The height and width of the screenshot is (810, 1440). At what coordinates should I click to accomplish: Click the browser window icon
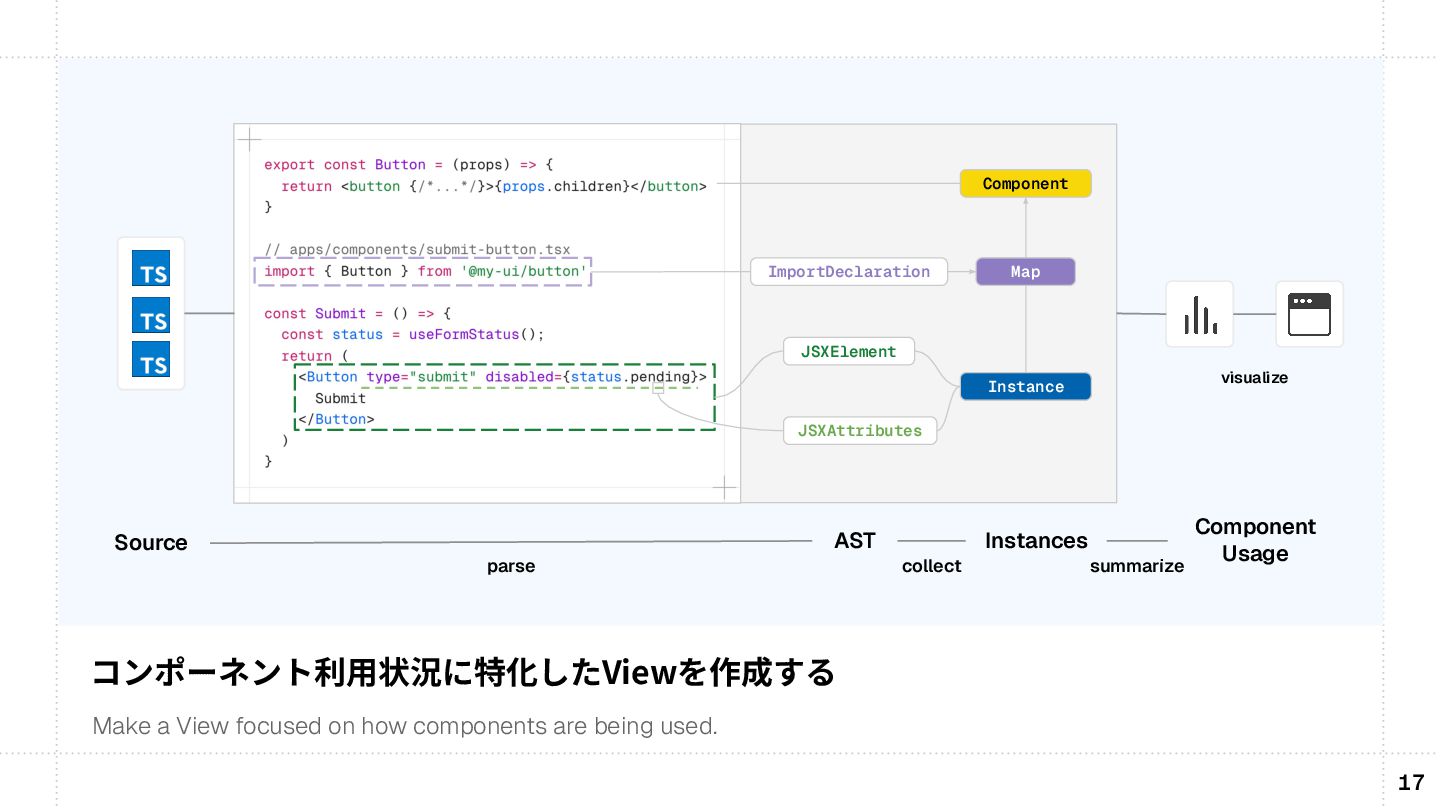point(1309,314)
